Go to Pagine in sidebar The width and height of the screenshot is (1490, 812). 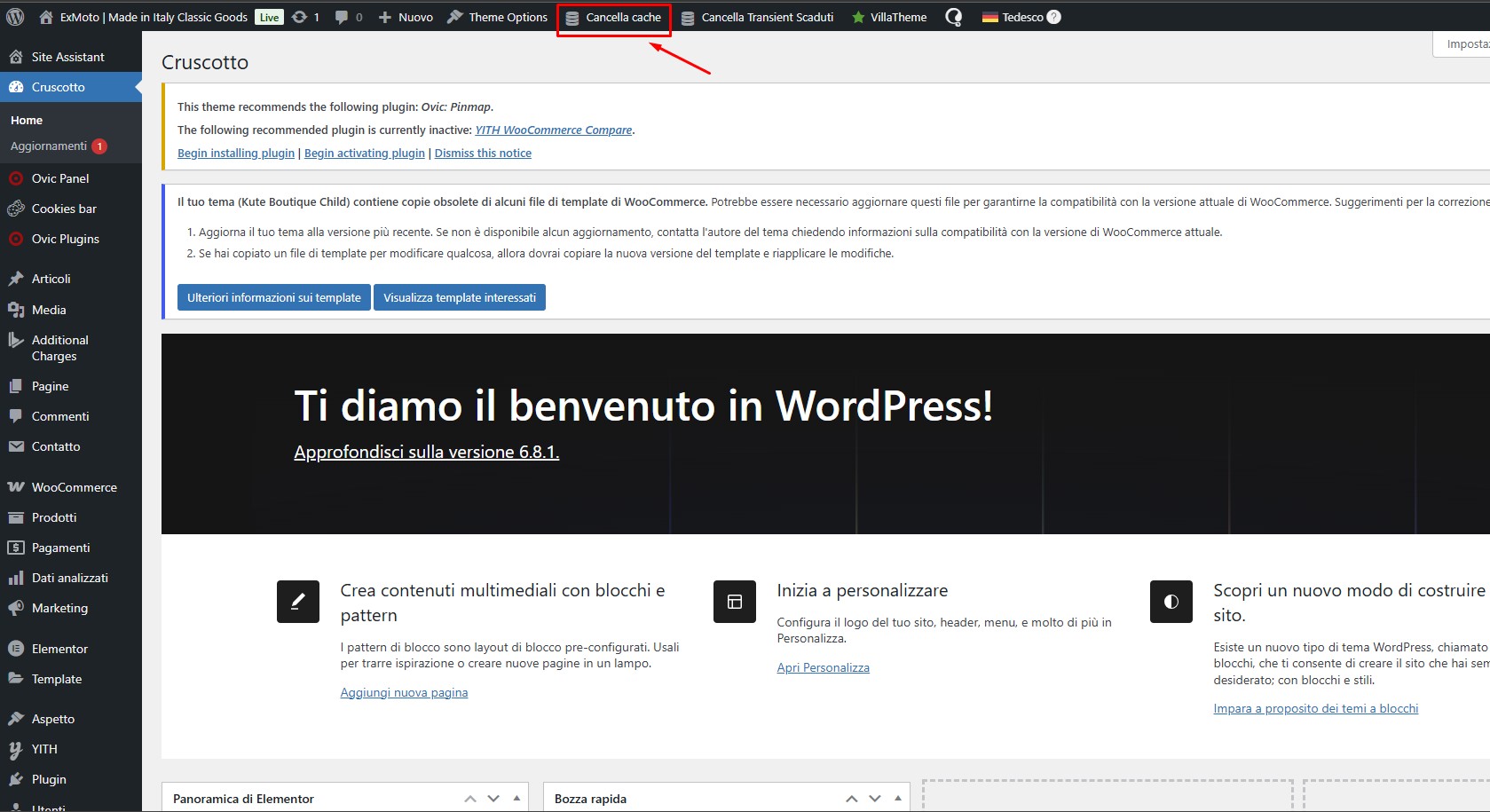coord(71,386)
